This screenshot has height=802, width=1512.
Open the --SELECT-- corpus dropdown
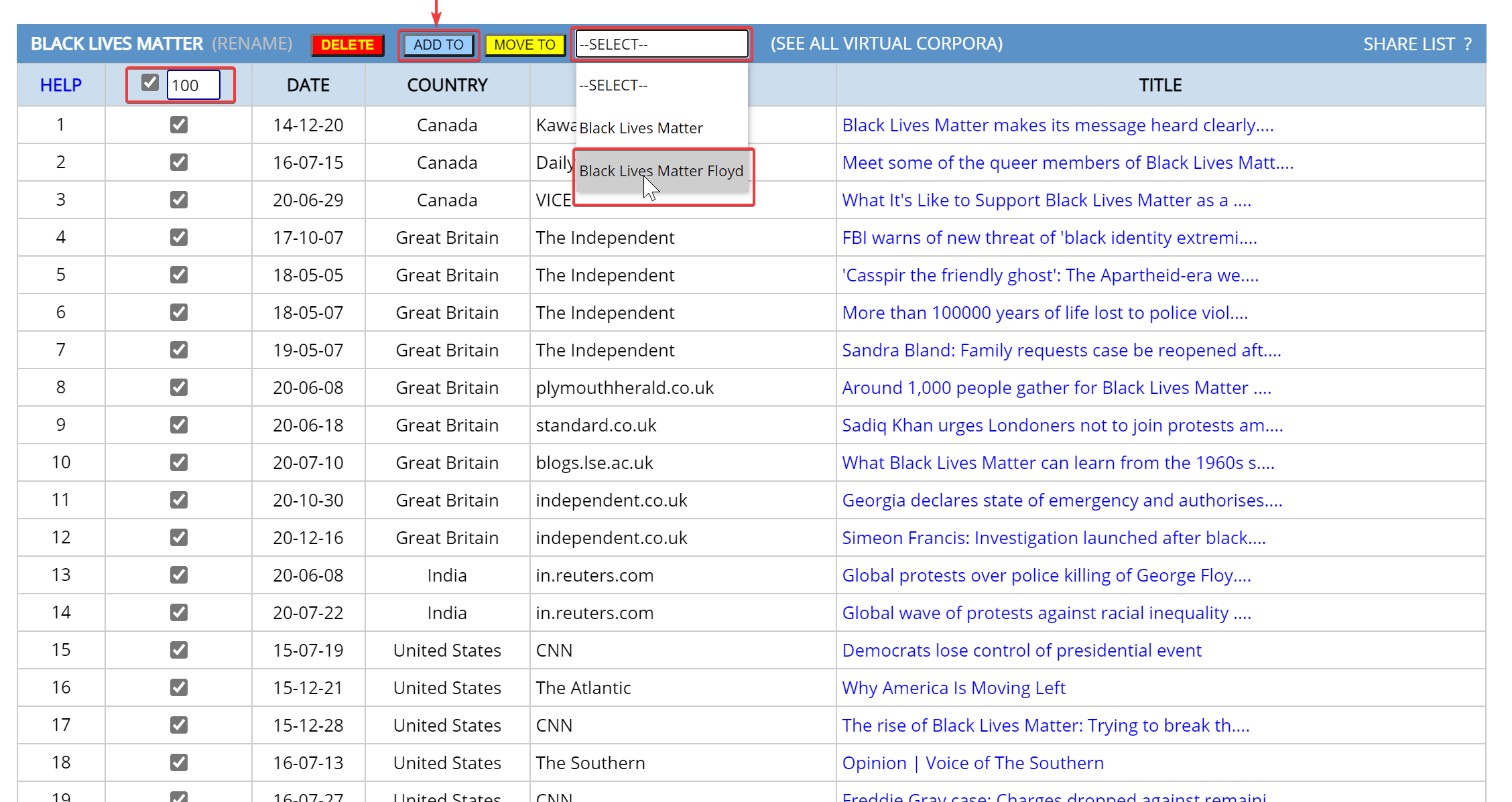661,44
